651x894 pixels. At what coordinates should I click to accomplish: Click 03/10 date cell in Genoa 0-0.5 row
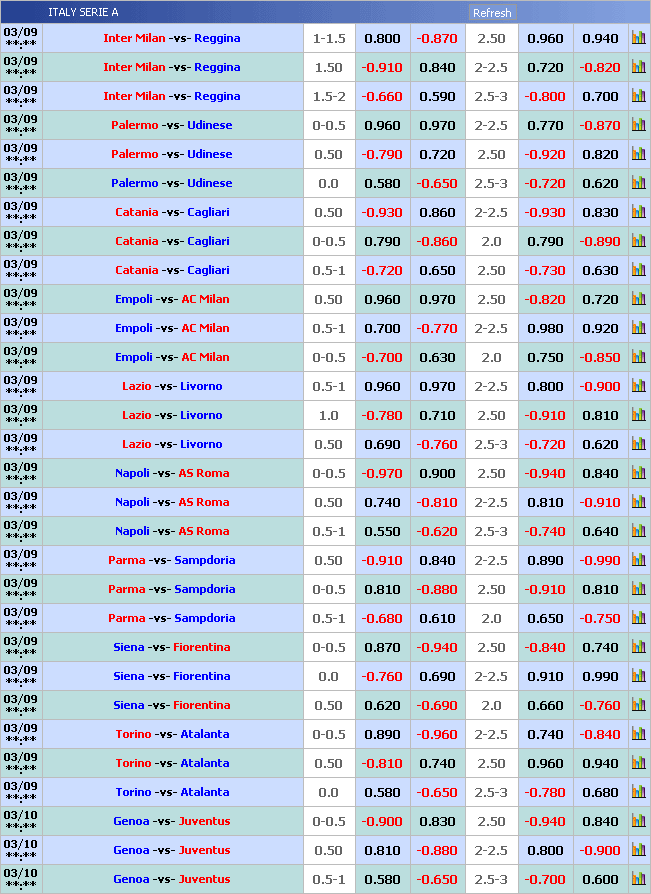pyautogui.click(x=21, y=820)
